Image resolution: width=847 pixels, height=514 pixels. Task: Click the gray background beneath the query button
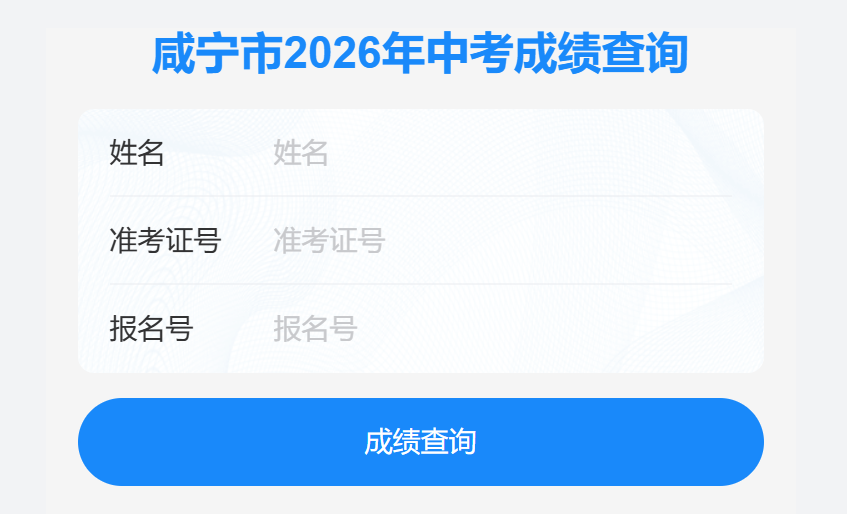coord(421,501)
